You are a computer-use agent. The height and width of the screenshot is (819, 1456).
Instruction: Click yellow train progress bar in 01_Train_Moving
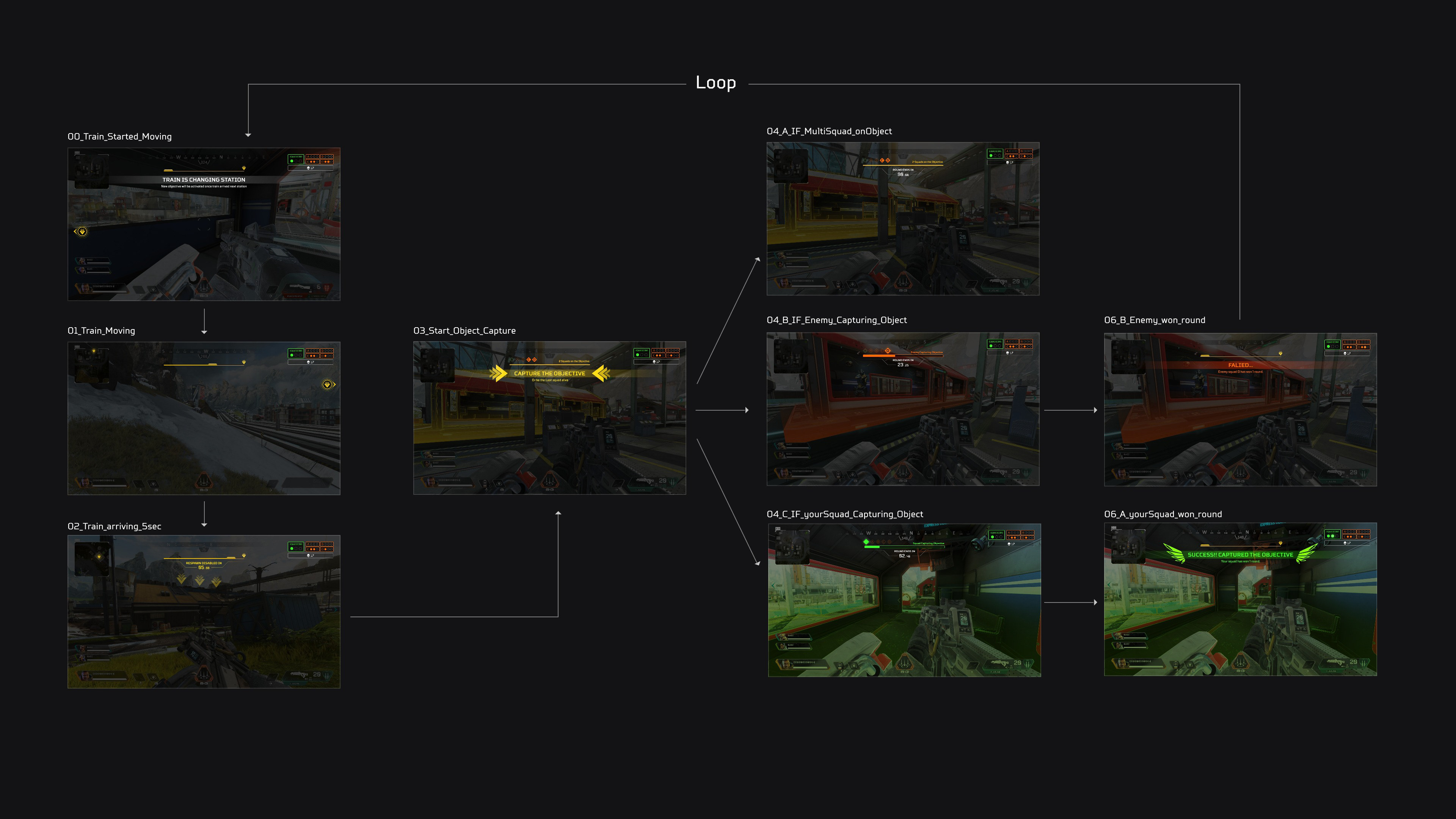pyautogui.click(x=204, y=364)
